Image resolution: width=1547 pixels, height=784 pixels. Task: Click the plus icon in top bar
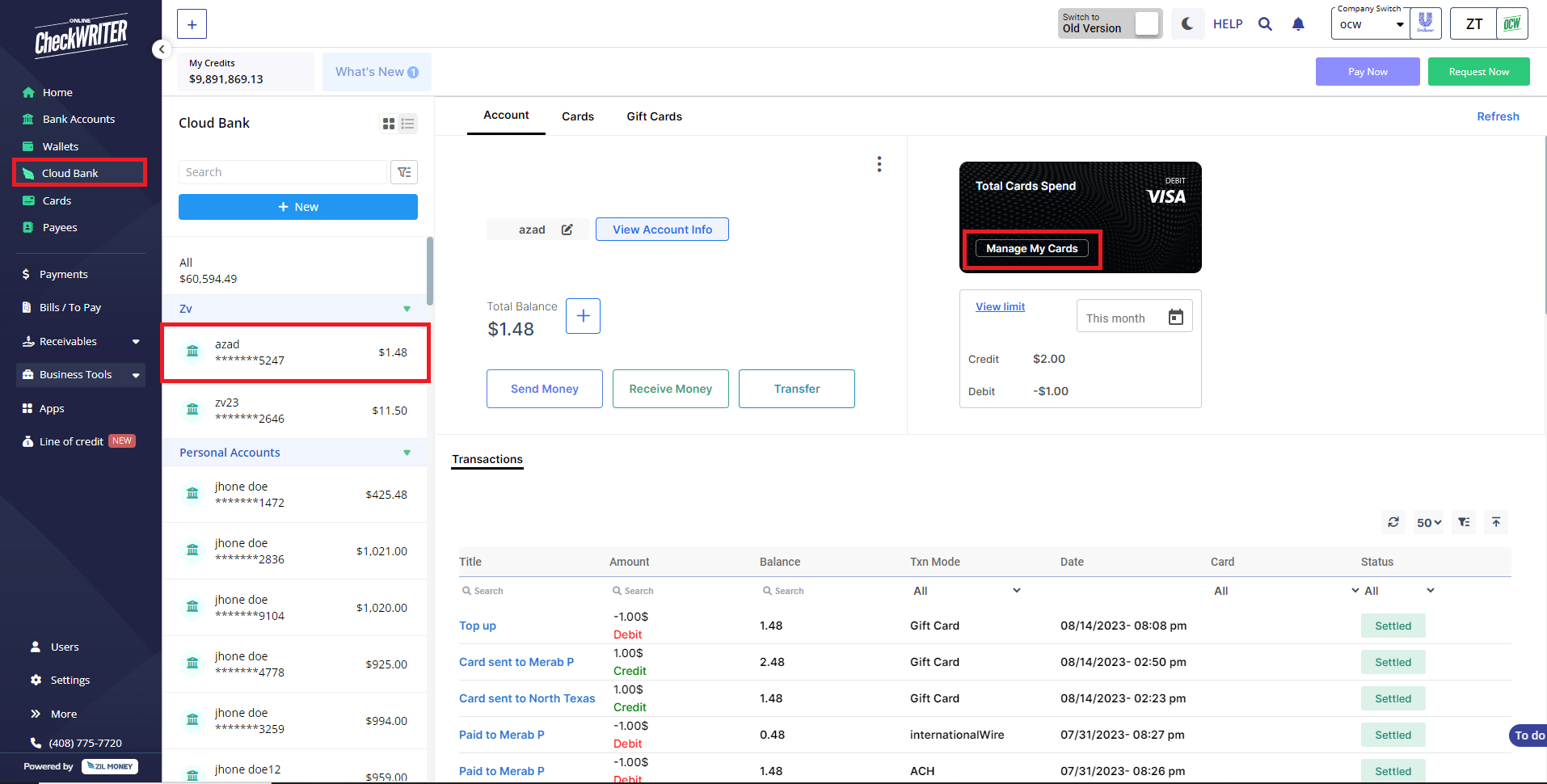(192, 24)
